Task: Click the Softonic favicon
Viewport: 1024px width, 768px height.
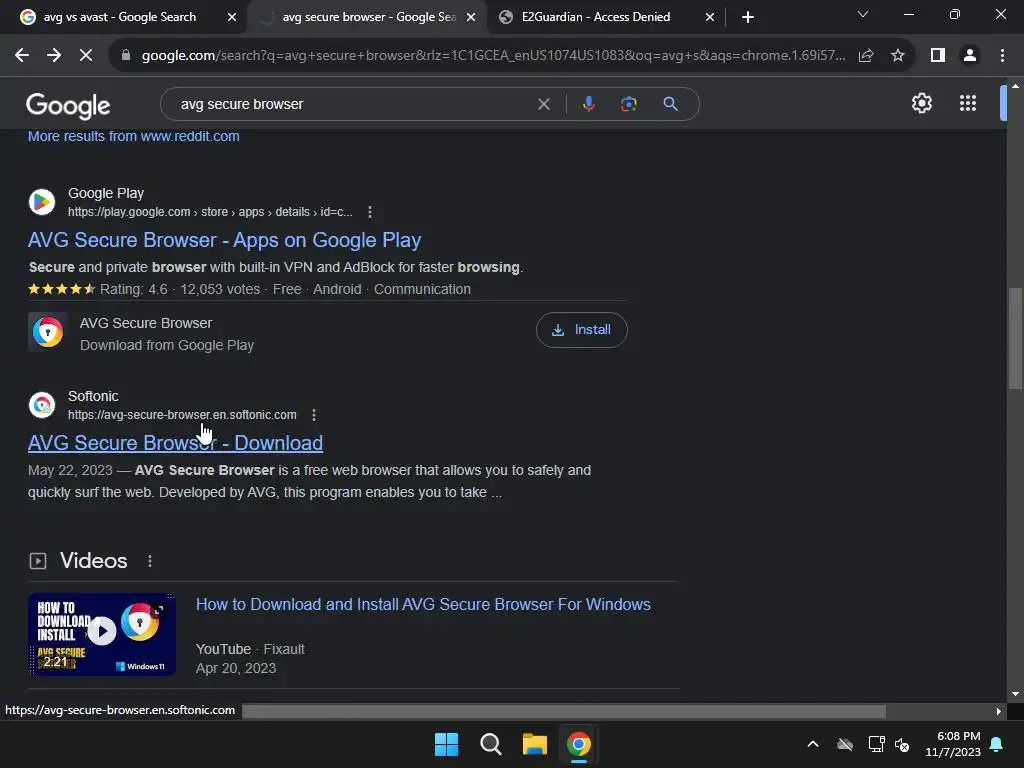Action: [42, 405]
